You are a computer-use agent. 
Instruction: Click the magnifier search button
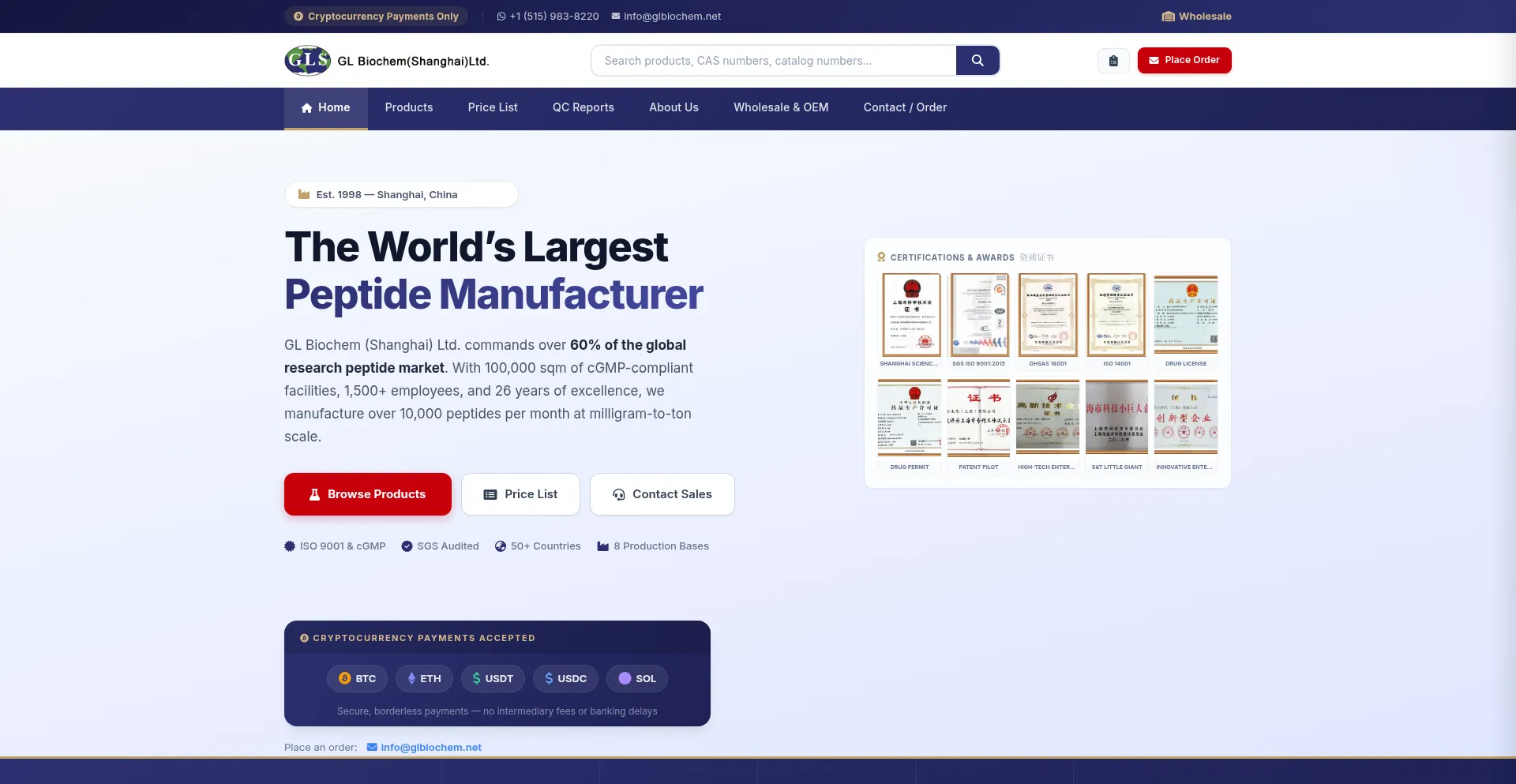point(978,61)
